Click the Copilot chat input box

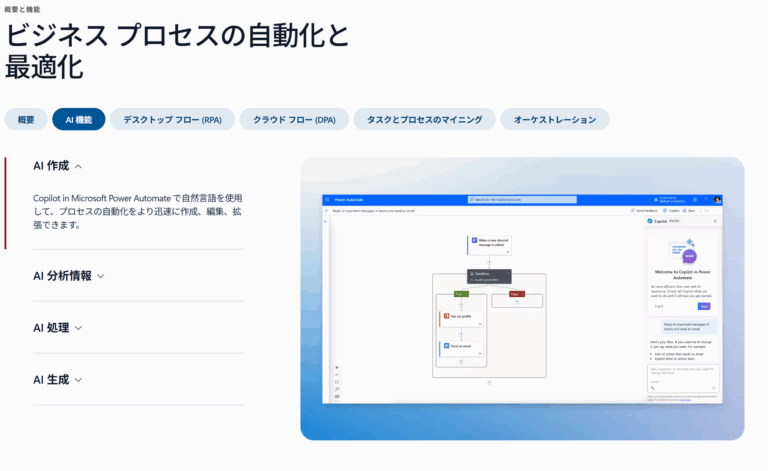[x=683, y=378]
